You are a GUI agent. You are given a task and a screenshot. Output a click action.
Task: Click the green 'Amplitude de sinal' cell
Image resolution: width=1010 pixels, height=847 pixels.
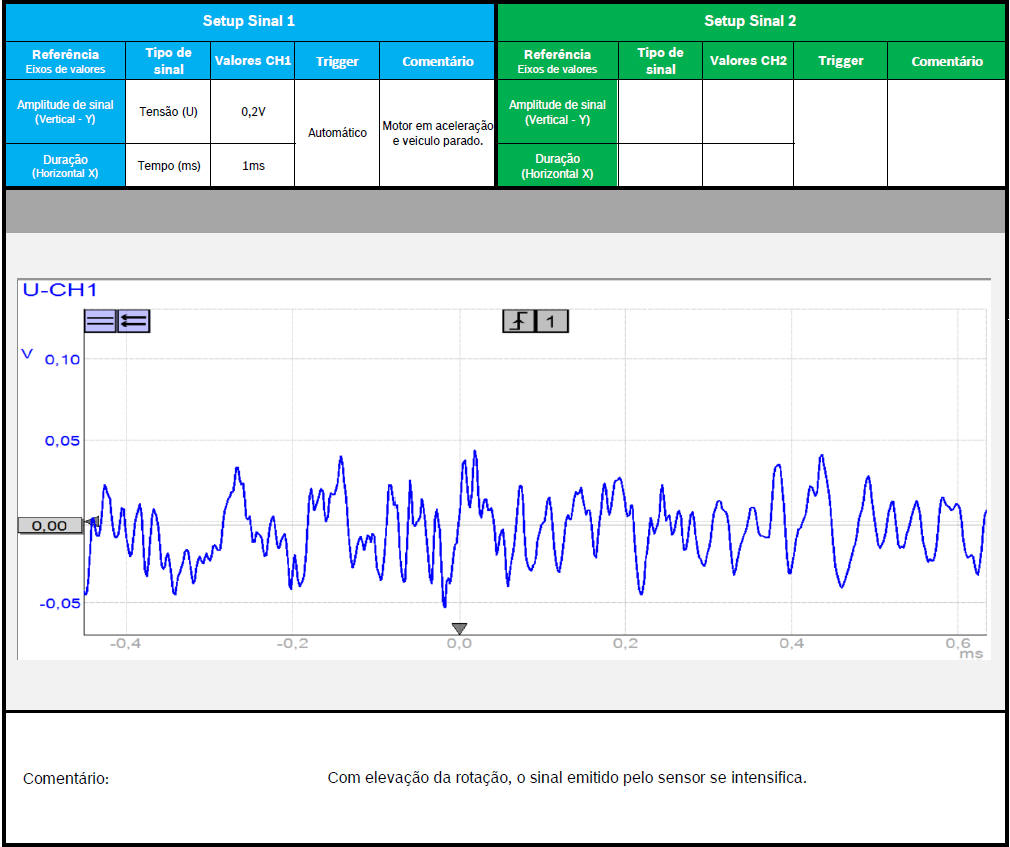pos(557,112)
